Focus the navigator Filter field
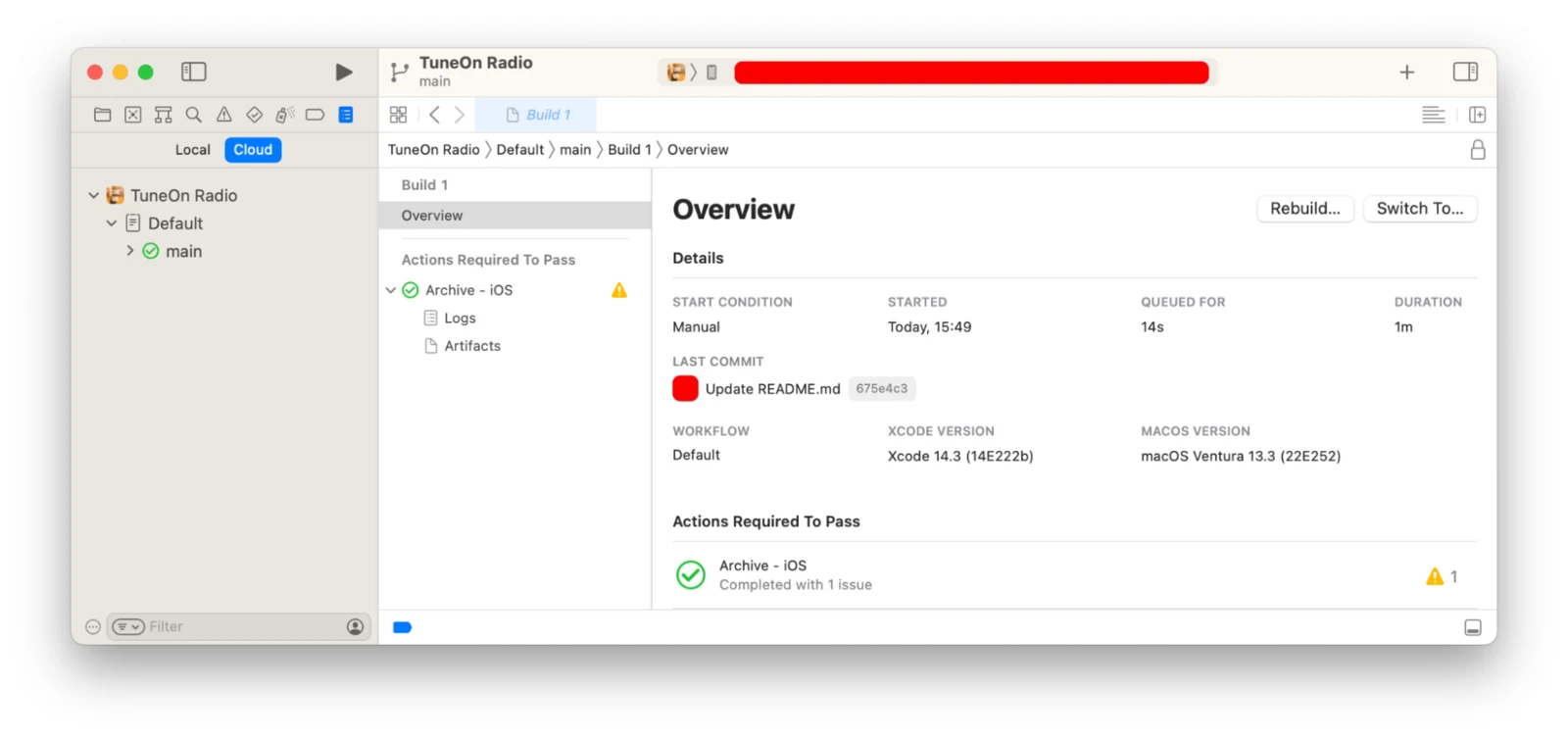Image resolution: width=1568 pixels, height=738 pixels. click(238, 627)
